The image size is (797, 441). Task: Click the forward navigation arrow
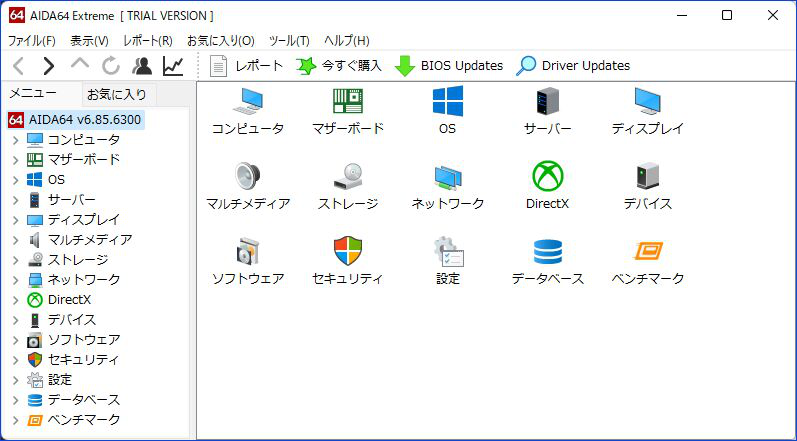(48, 66)
